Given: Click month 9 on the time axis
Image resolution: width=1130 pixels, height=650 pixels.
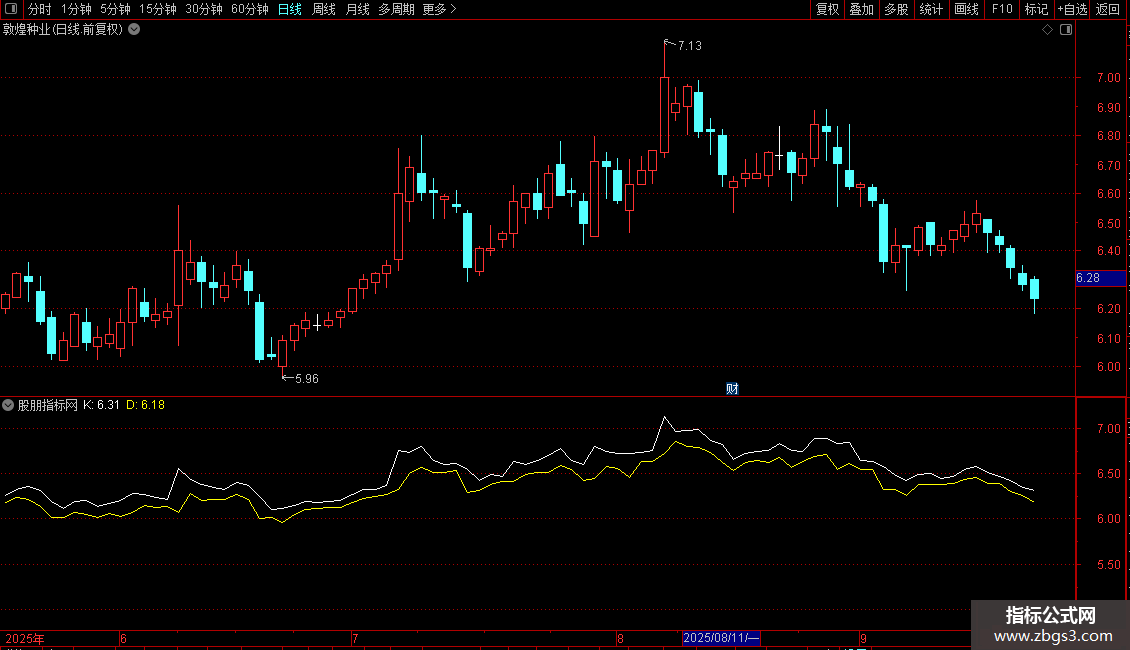Looking at the screenshot, I should click(x=863, y=638).
